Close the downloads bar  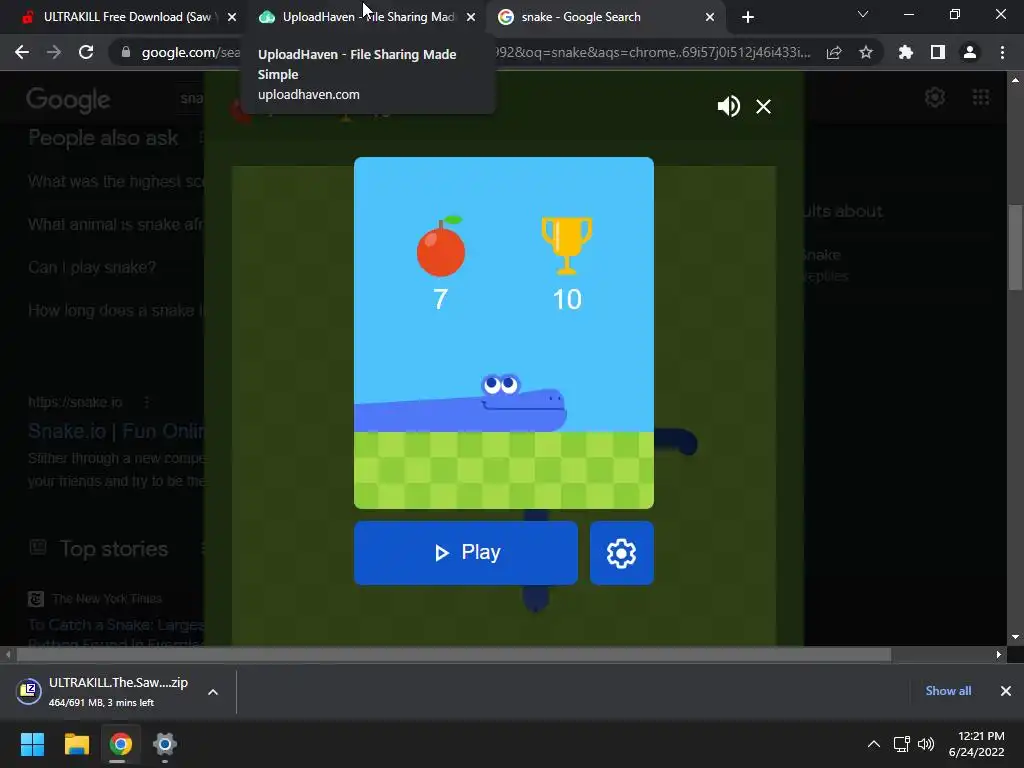pos(1006,691)
